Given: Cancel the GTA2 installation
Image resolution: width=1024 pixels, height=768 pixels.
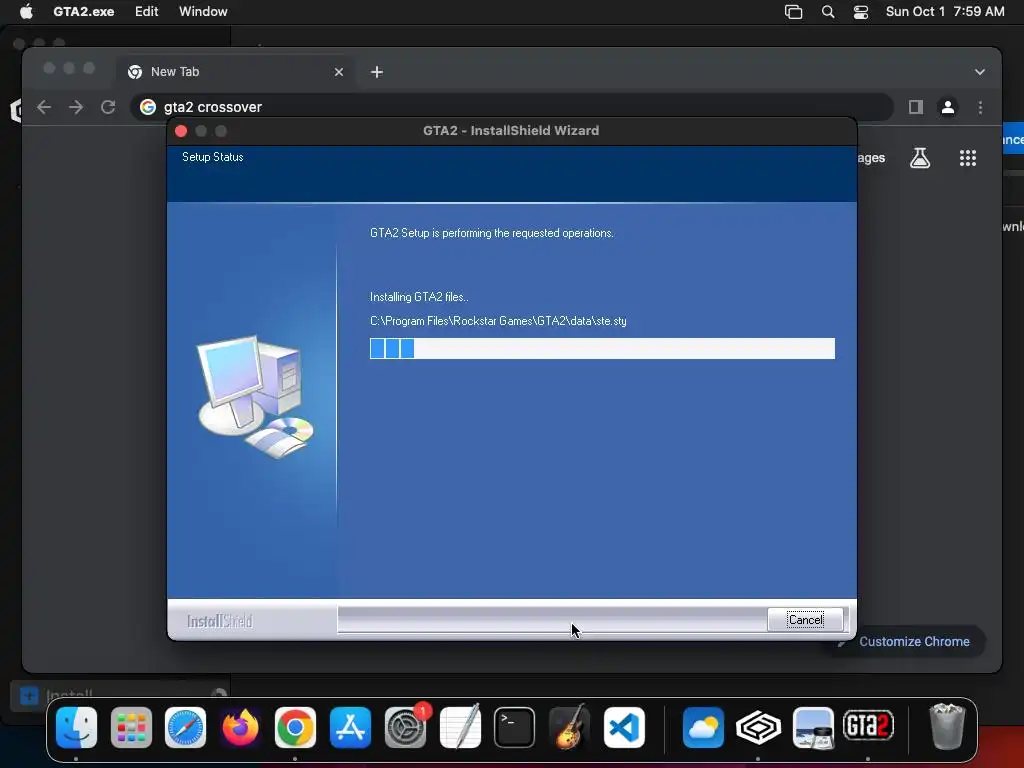Looking at the screenshot, I should coord(805,620).
